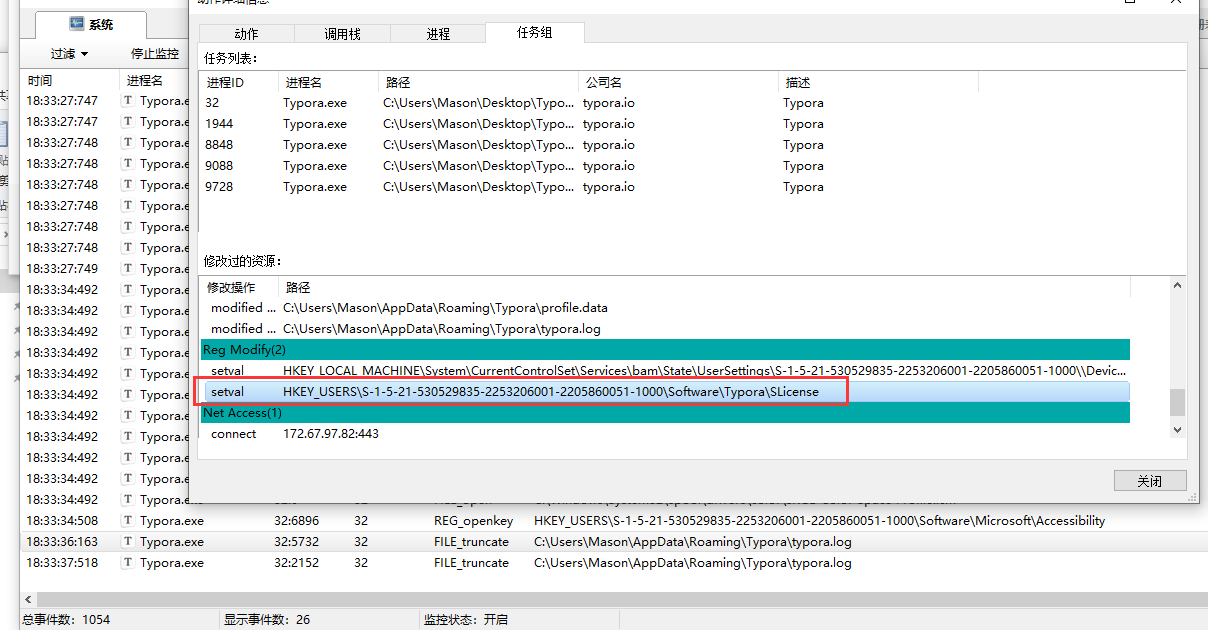Select the setval HKEY_LOCAL_MACHINE bam registry row

coord(665,371)
